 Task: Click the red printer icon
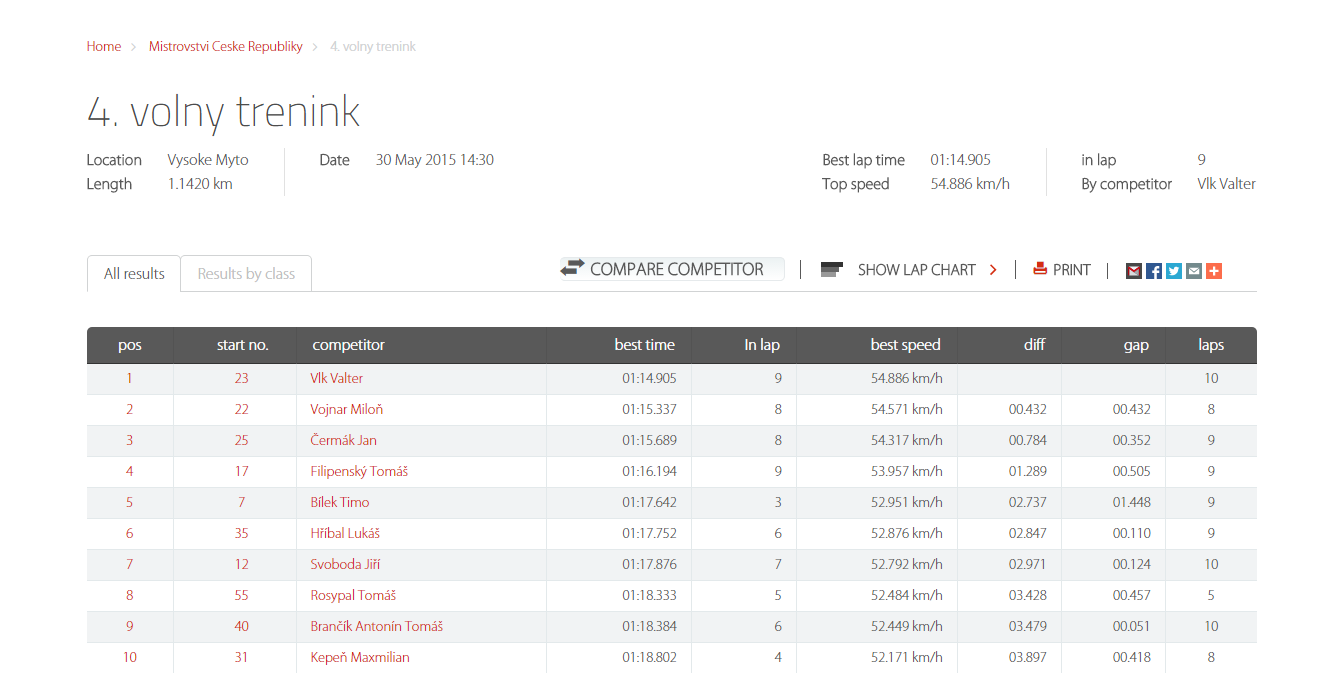pos(1040,269)
